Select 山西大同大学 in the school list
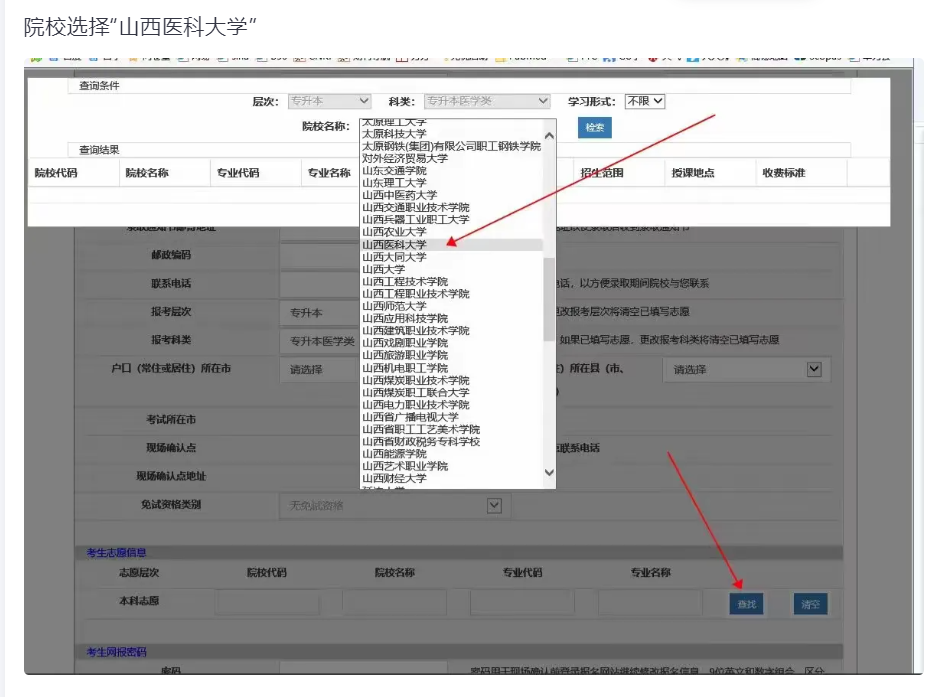Viewport: 934px width, 697px height. pos(394,257)
